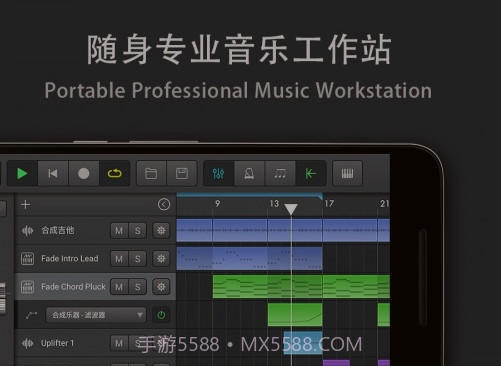
Task: Select the 合成吉他 track name
Action: 58,230
